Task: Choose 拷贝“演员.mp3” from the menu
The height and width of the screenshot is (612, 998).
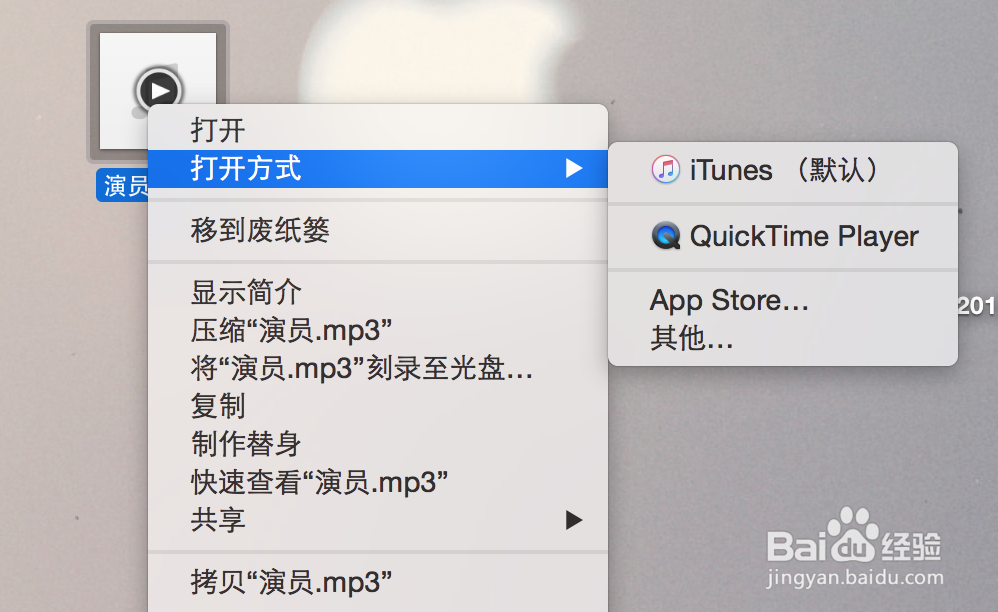Action: pos(377,582)
